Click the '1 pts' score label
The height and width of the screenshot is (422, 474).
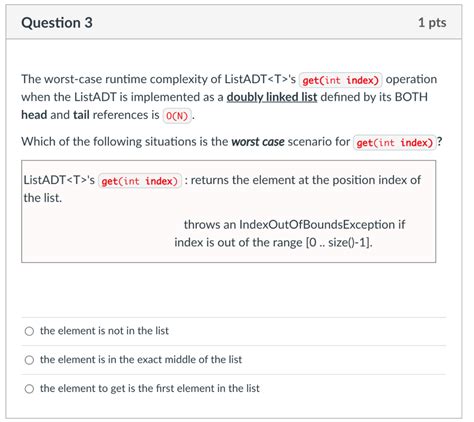[x=432, y=22]
